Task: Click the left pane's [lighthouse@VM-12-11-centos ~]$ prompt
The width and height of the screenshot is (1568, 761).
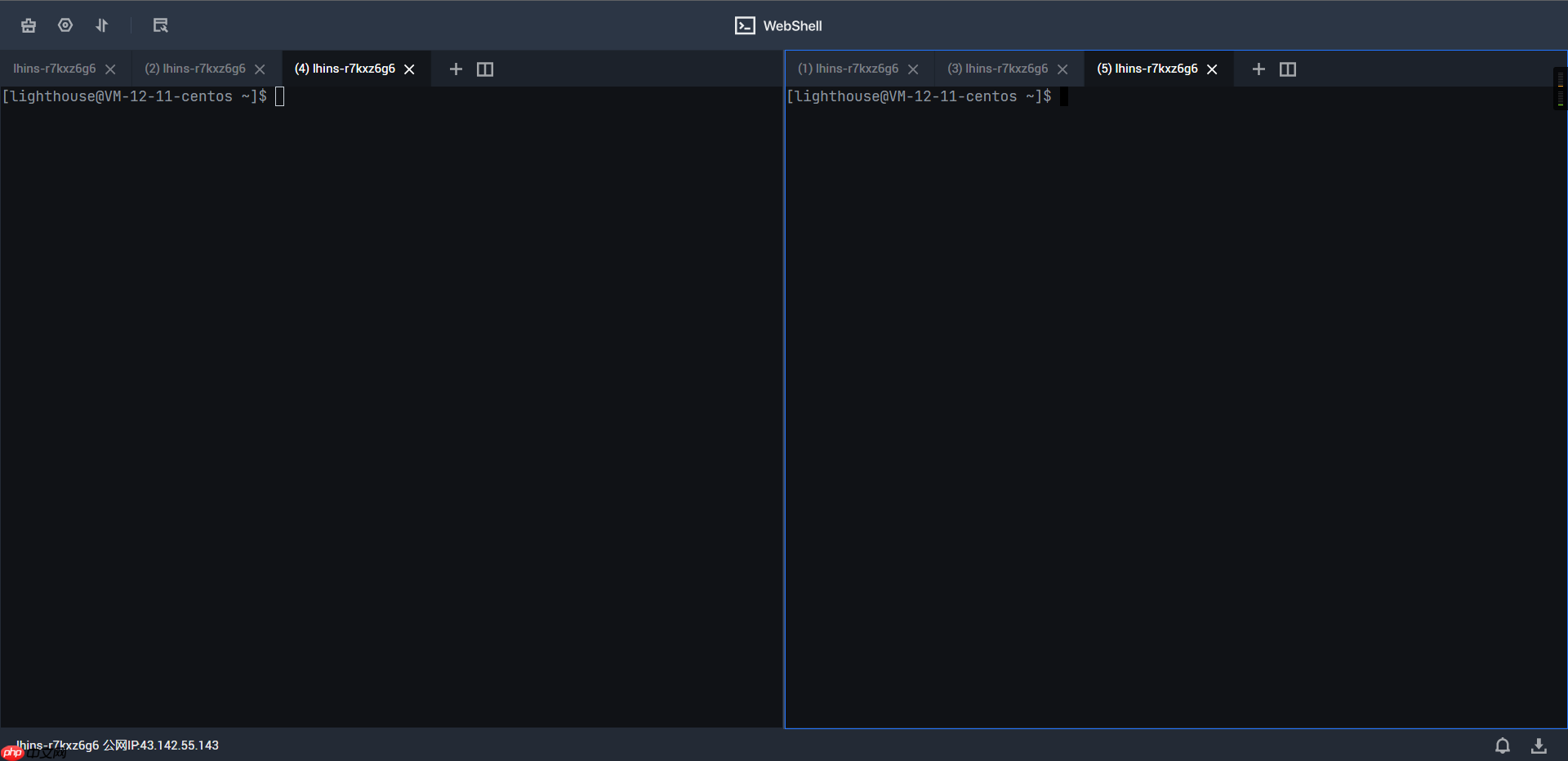Action: pos(135,96)
